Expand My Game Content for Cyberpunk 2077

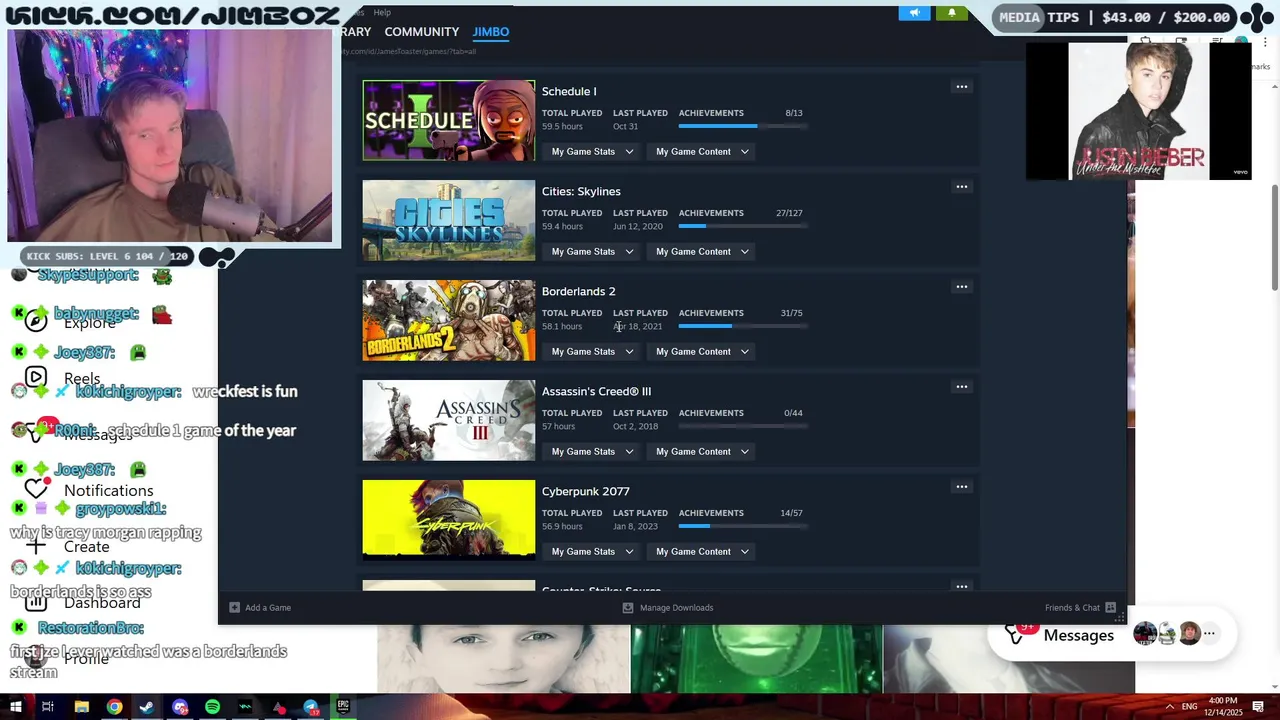[x=702, y=552]
